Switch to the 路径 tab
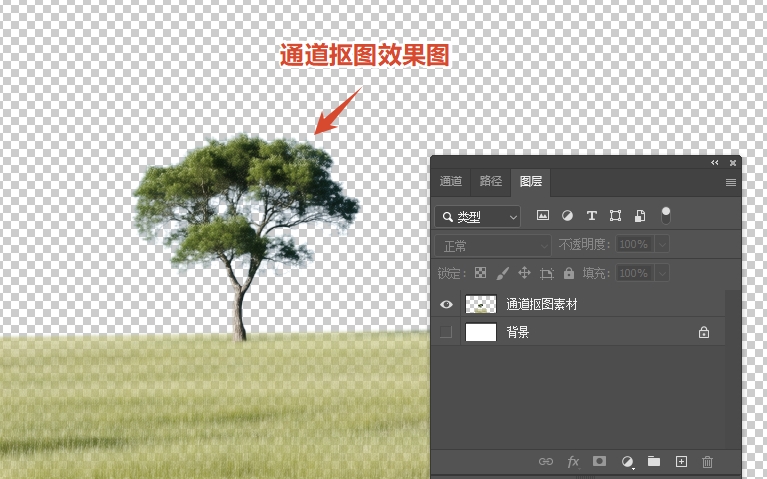This screenshot has width=767, height=479. tap(491, 182)
